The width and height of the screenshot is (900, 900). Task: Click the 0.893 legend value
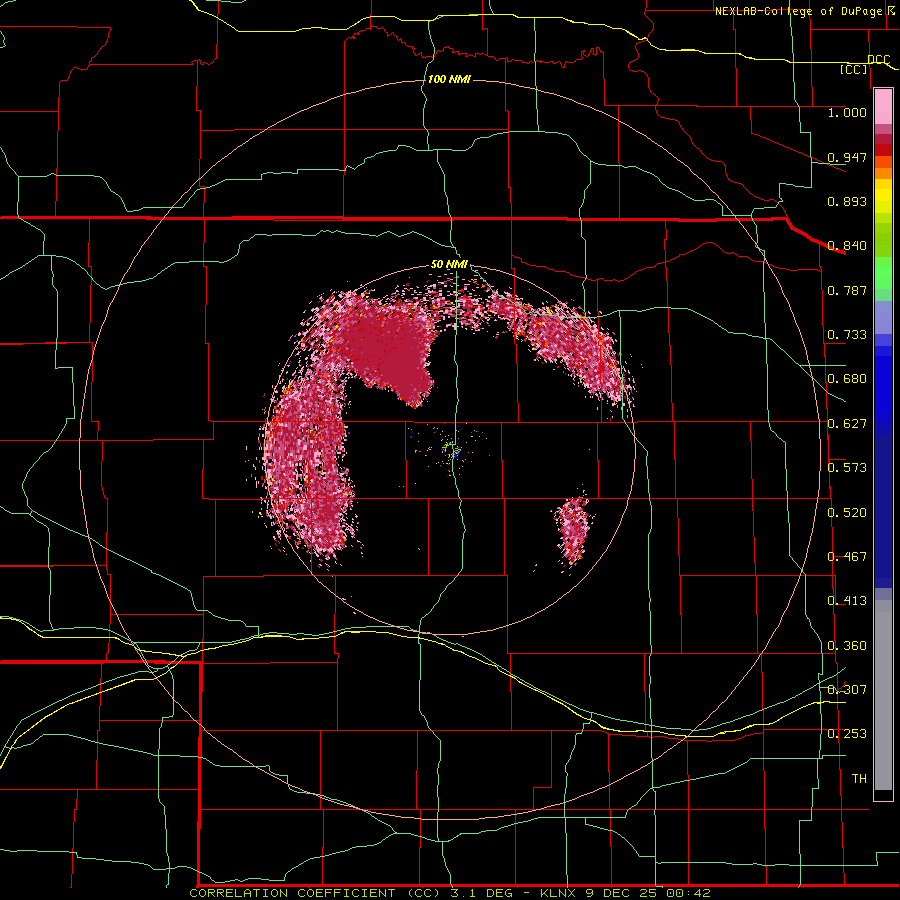847,201
